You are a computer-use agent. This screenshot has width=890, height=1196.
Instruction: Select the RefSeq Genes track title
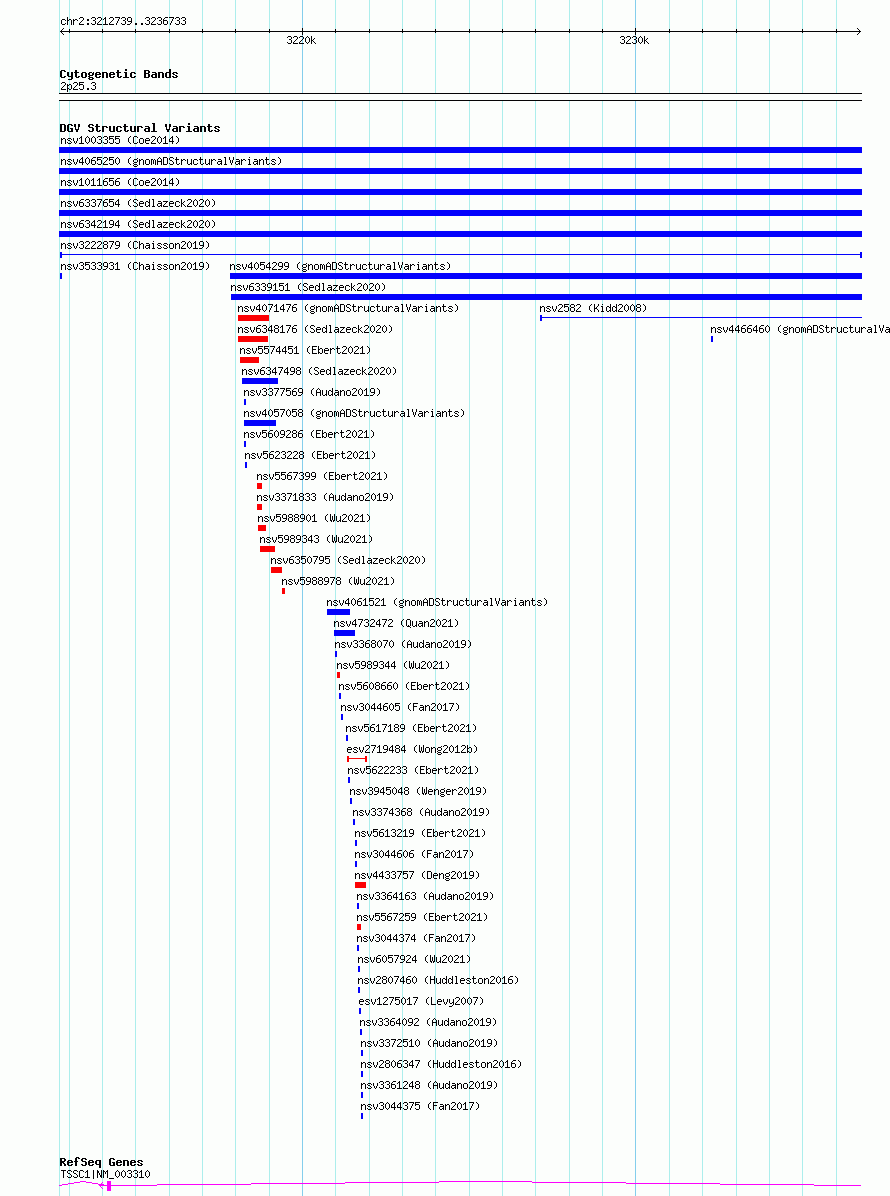point(101,1162)
